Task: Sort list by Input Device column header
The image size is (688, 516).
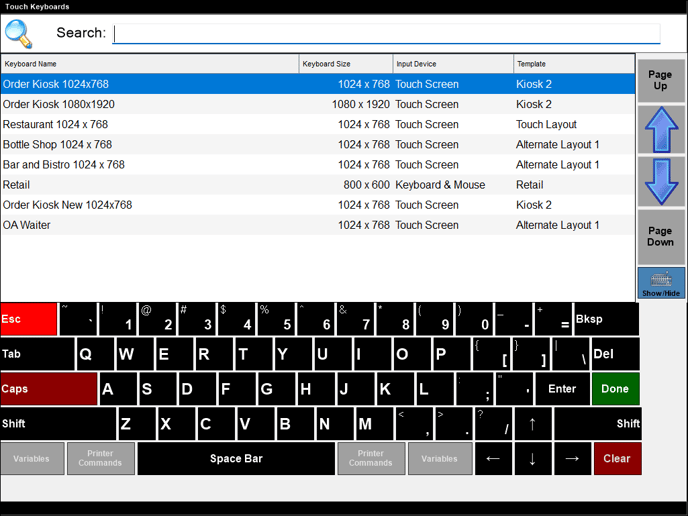Action: pos(452,64)
